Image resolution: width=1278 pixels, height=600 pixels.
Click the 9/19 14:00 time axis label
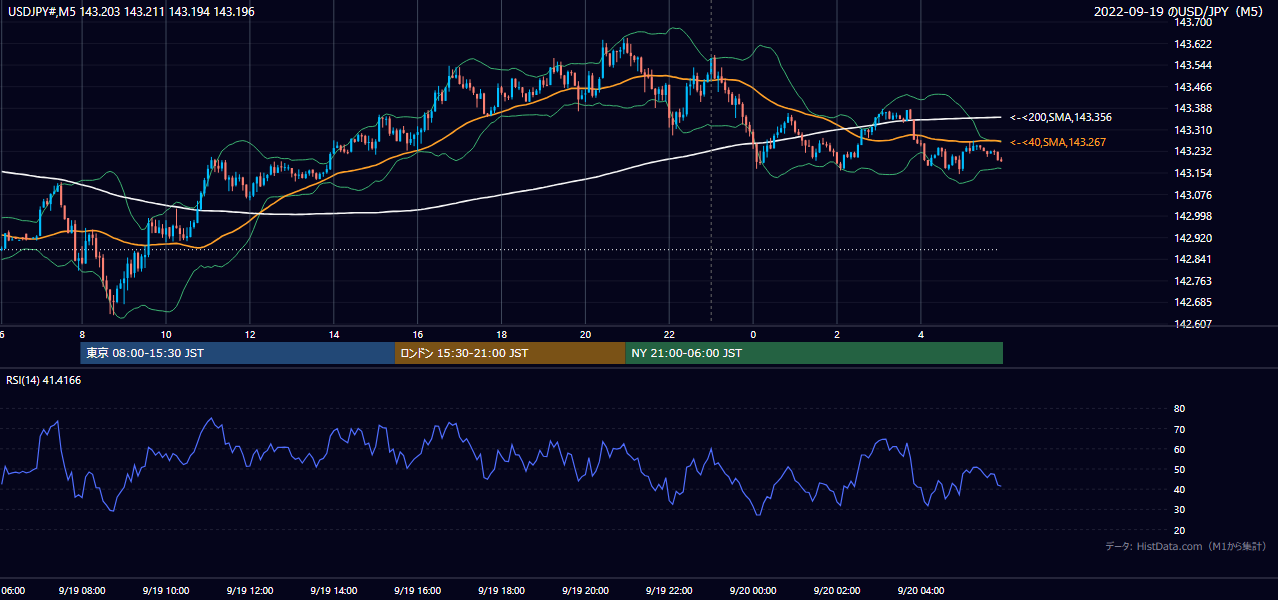click(334, 591)
